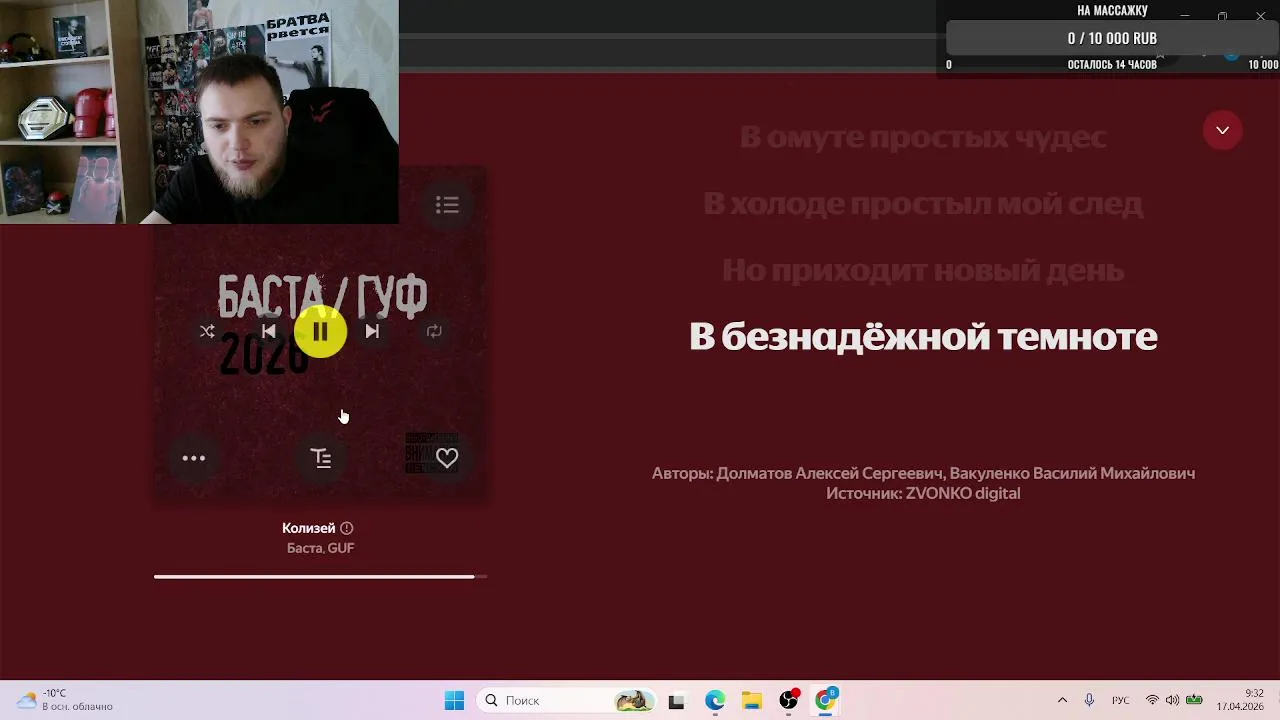
Task: Jump to lyric line В омуте простых чудес
Action: (923, 137)
